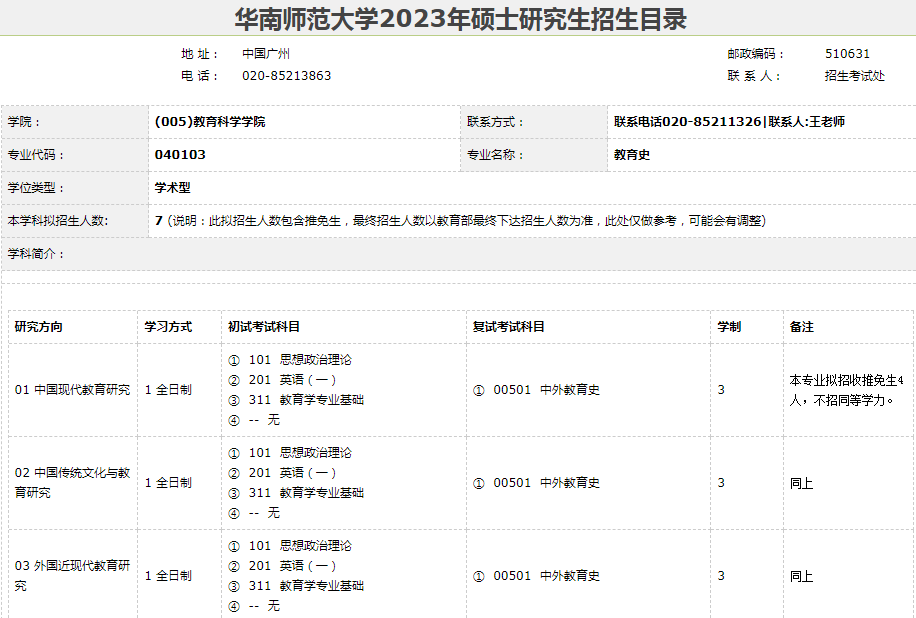This screenshot has height=618, width=916.
Task: Click the planned enrollment number 7 note
Action: (x=460, y=221)
